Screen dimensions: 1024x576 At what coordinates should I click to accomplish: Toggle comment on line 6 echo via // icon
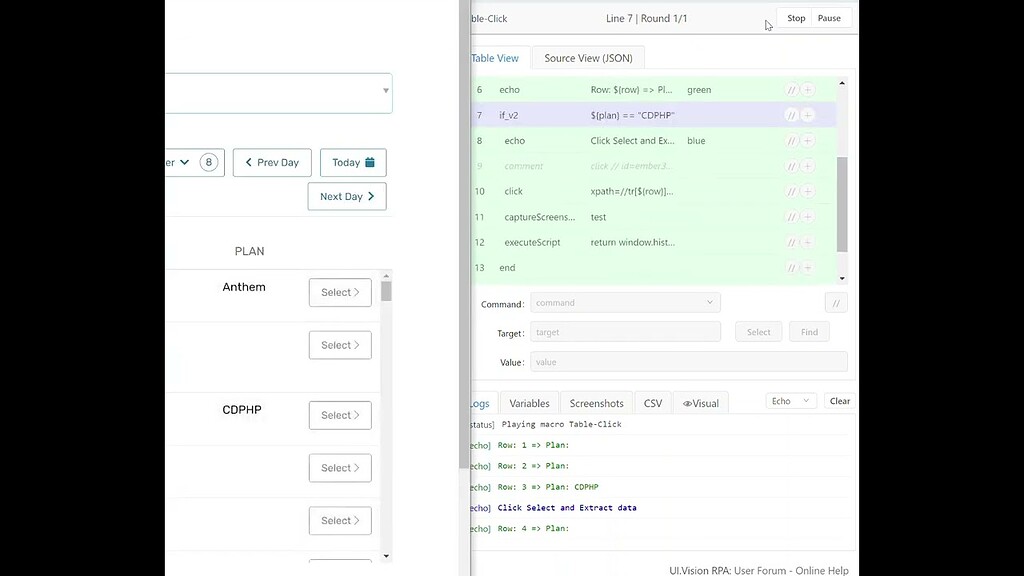[791, 89]
